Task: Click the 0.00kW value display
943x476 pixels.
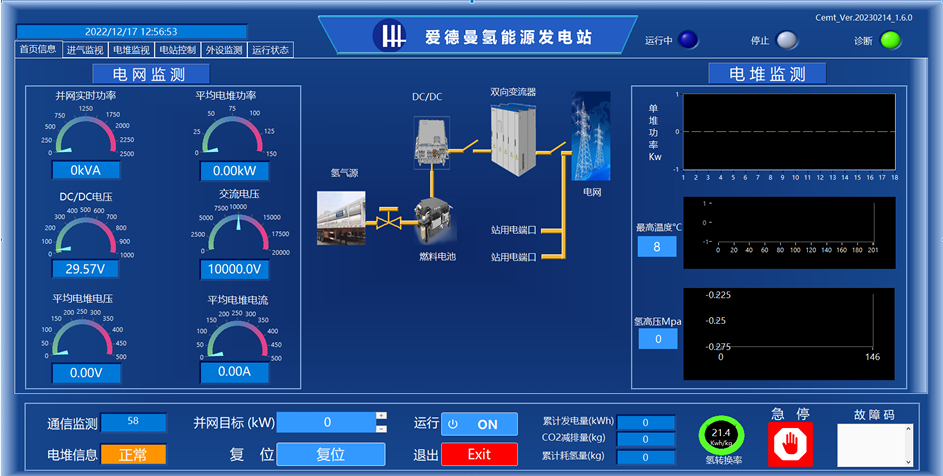Action: tap(235, 171)
